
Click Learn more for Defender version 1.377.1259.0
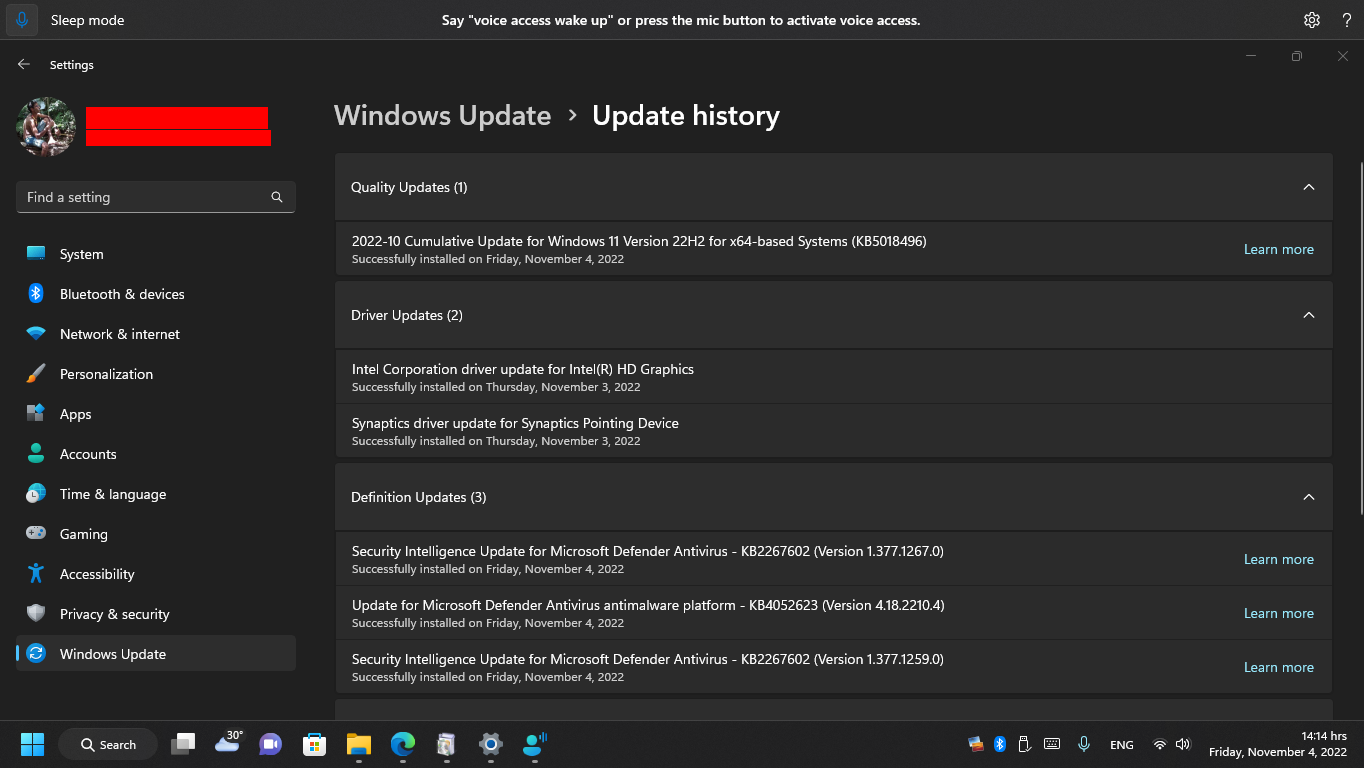coord(1279,667)
